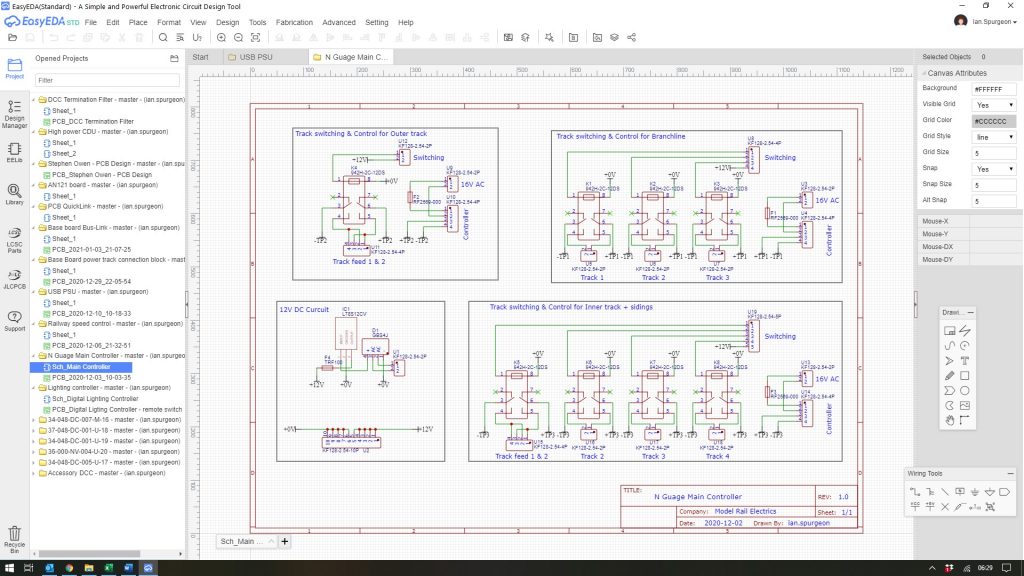Select the Canvas Origin tool
The height and width of the screenshot is (576, 1024).
(965, 420)
